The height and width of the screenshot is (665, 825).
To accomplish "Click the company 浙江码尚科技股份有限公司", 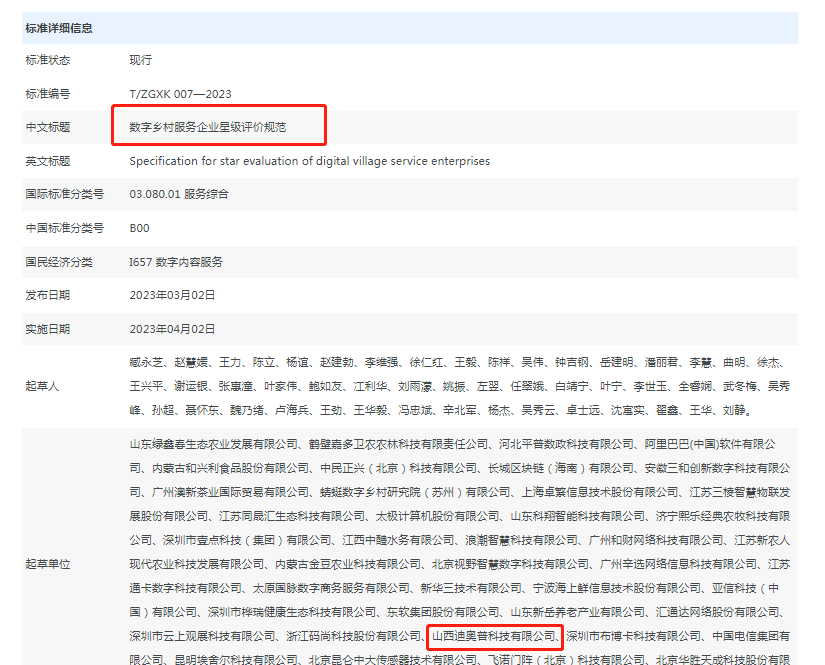I will click(x=354, y=637).
